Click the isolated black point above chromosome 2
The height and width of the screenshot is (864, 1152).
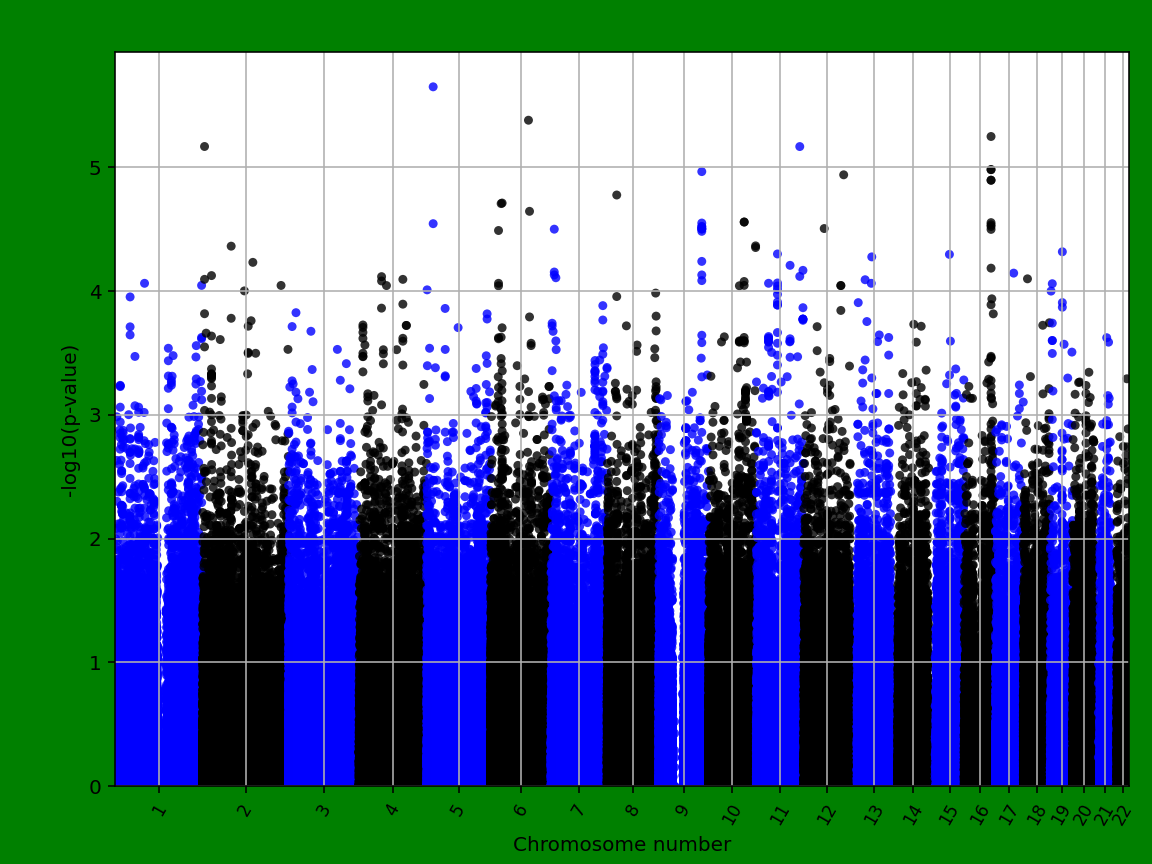coord(205,147)
